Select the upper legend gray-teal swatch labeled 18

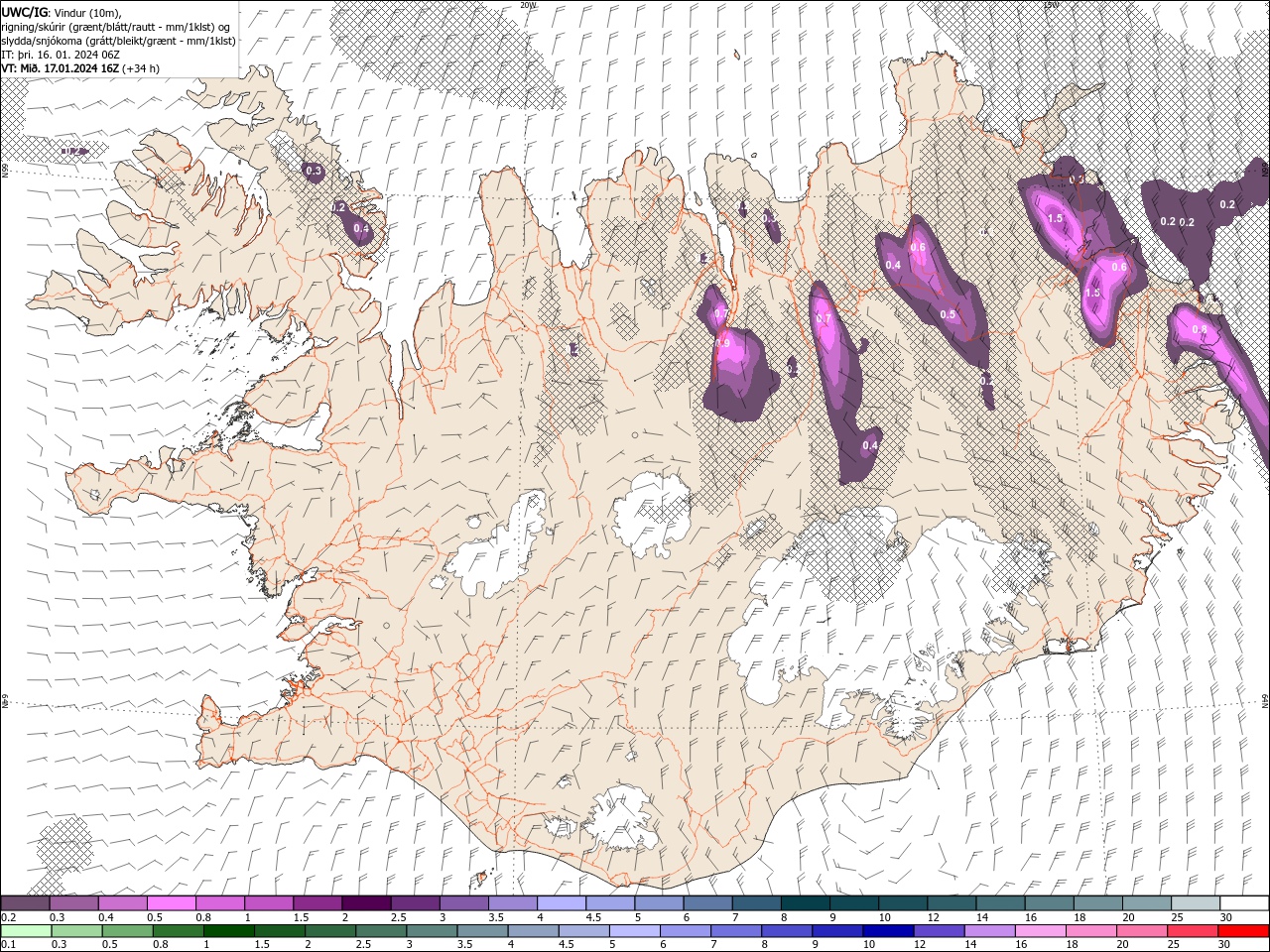coord(1097,903)
